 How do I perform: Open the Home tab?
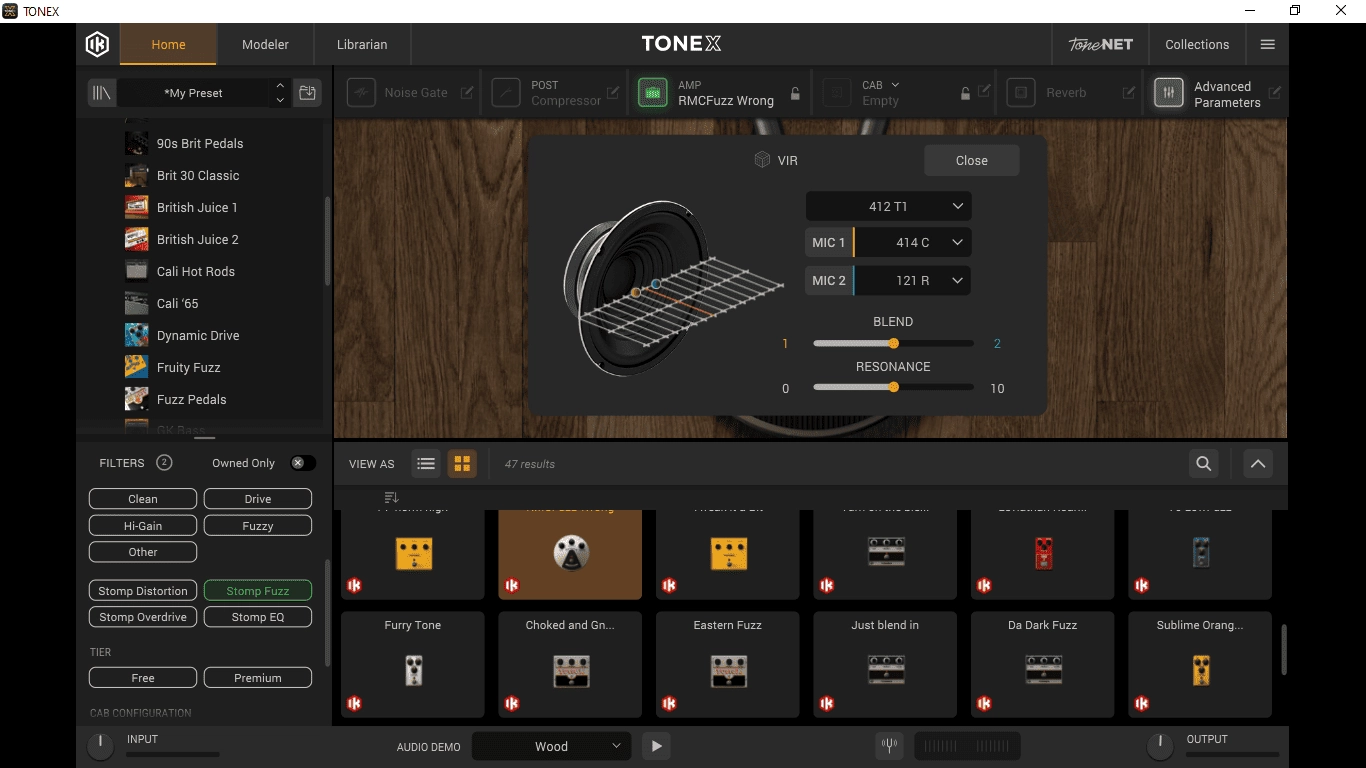pos(168,44)
